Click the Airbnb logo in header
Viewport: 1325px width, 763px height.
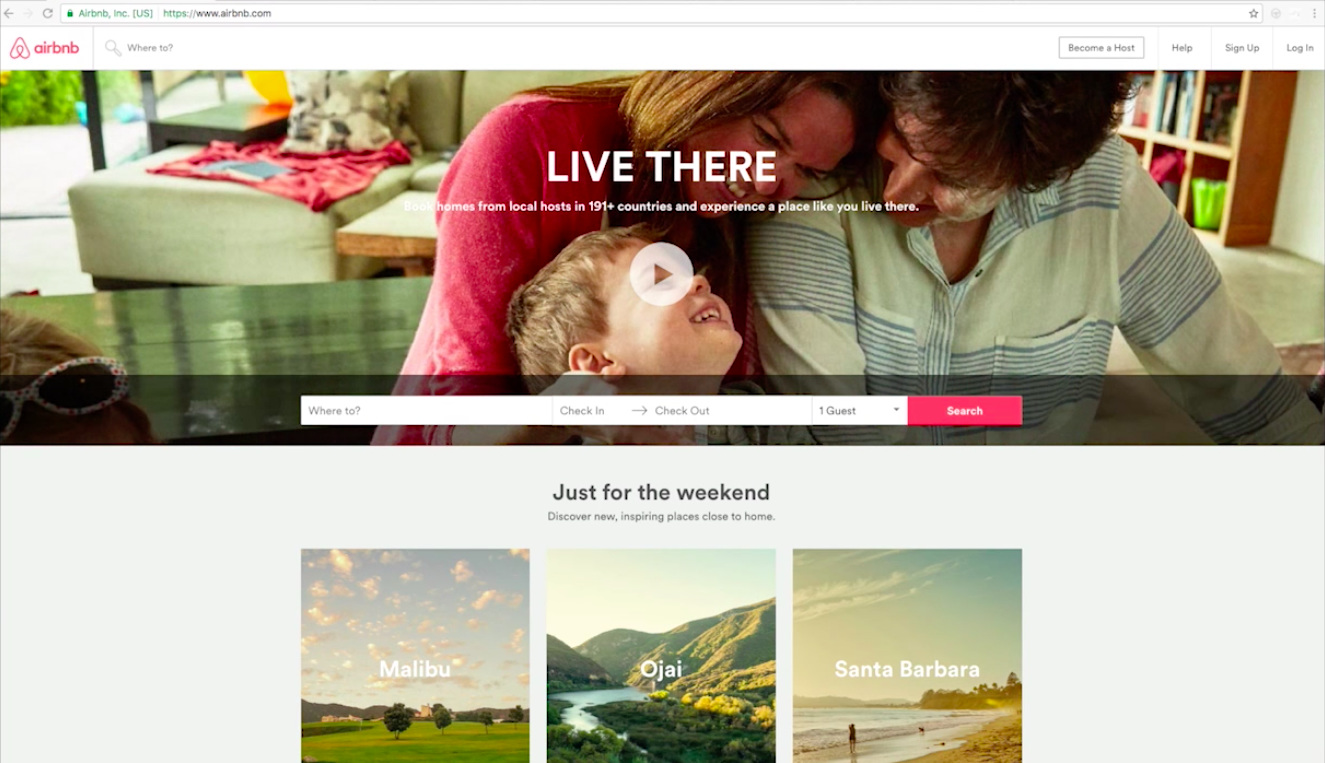pyautogui.click(x=45, y=48)
